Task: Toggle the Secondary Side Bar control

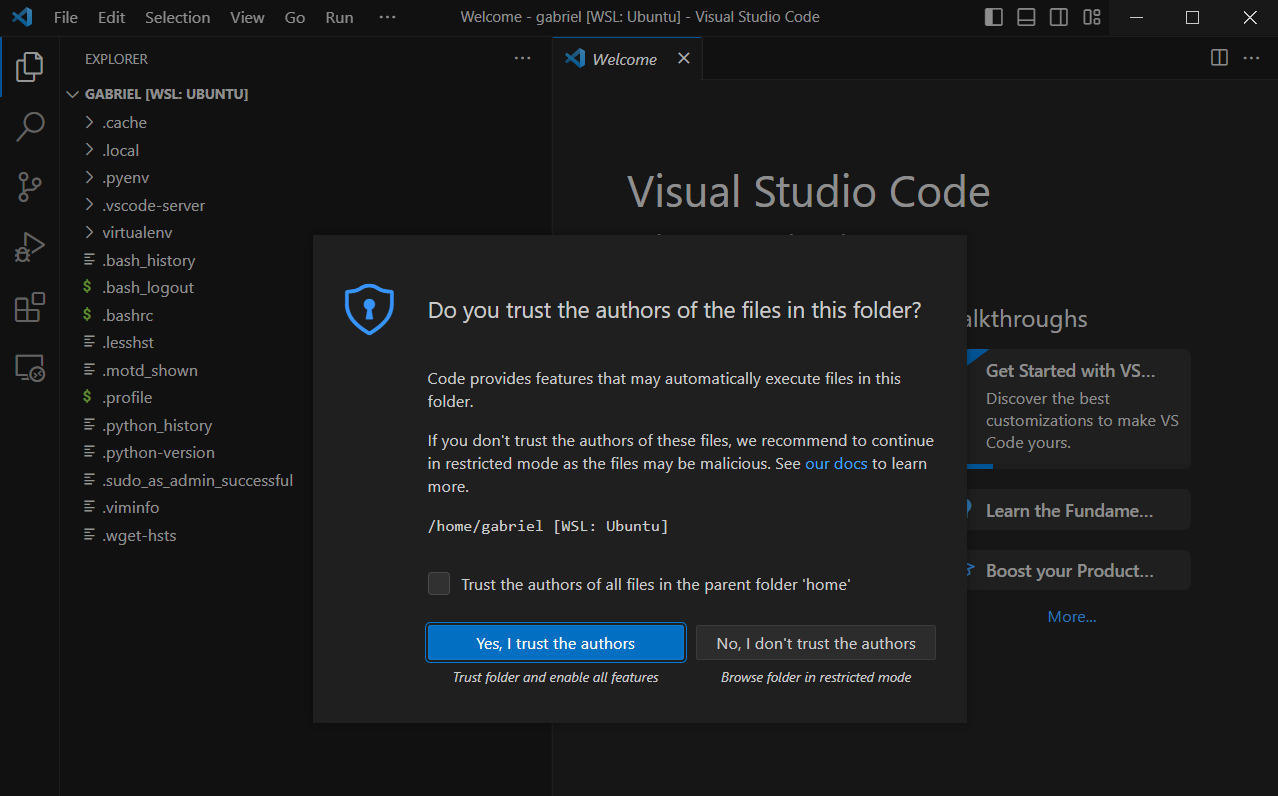Action: [x=1058, y=17]
